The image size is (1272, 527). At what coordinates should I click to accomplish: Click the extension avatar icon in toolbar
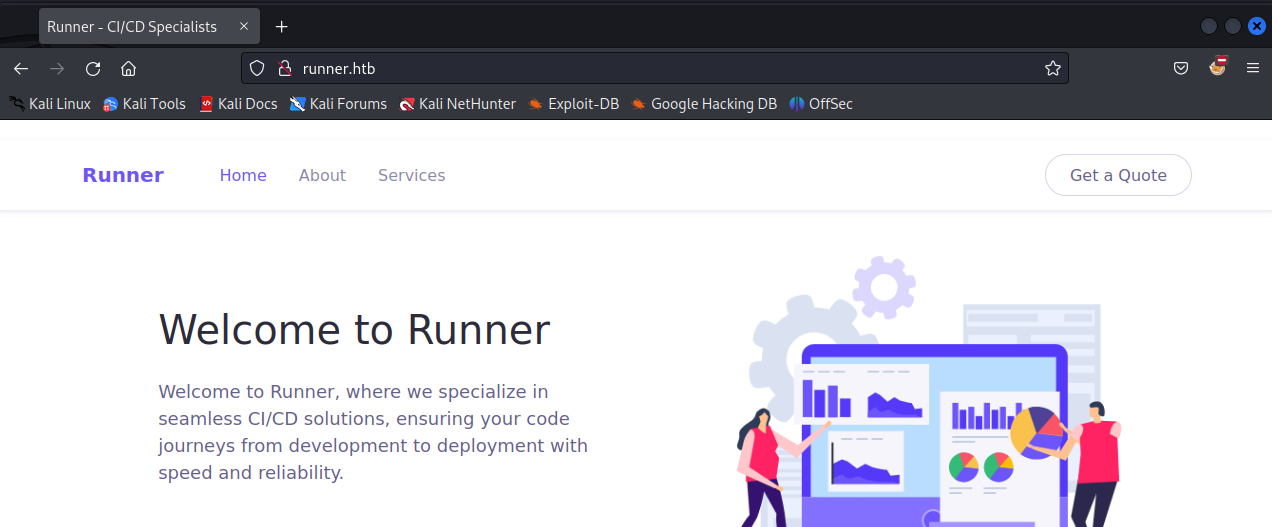click(1217, 67)
